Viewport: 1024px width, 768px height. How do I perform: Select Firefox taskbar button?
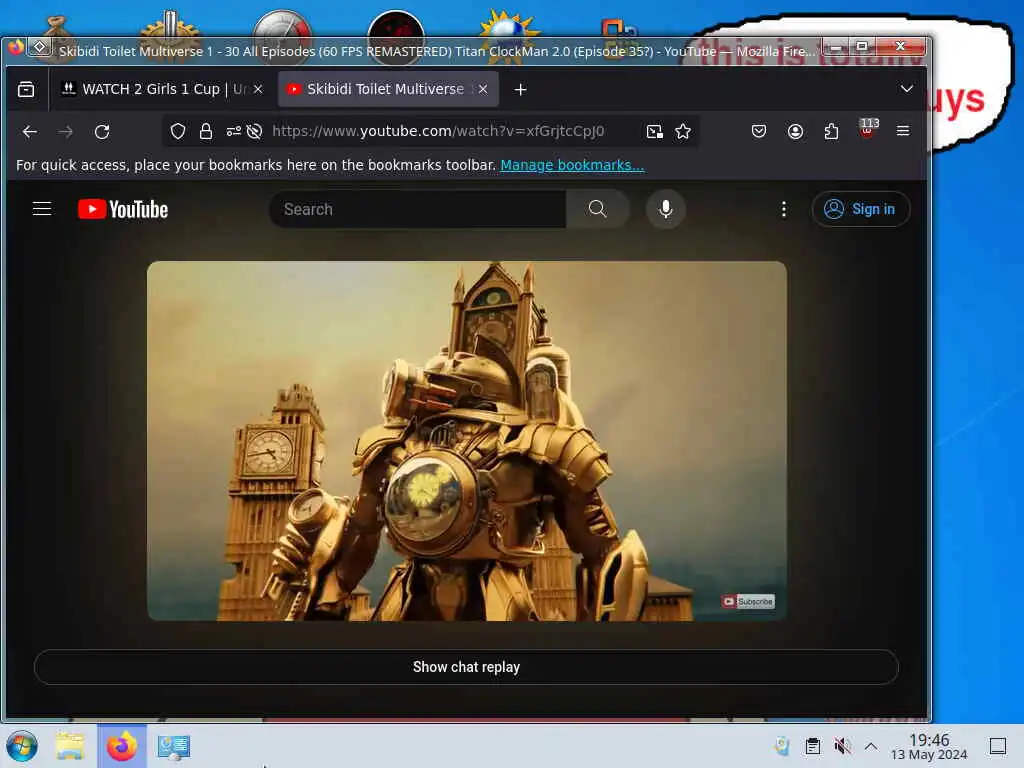122,746
